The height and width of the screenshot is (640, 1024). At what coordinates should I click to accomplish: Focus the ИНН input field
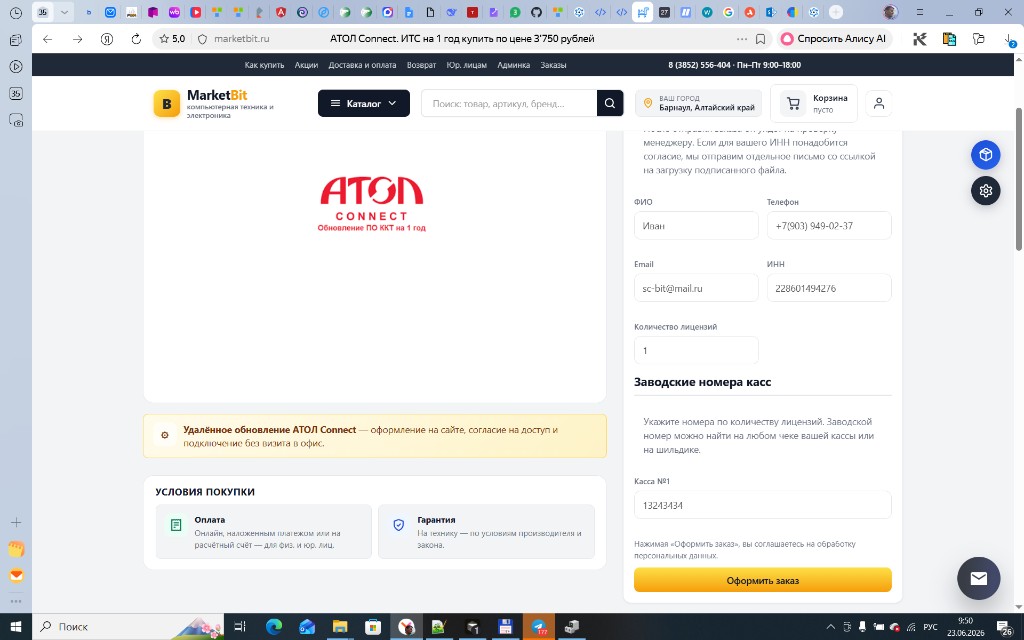pyautogui.click(x=829, y=288)
